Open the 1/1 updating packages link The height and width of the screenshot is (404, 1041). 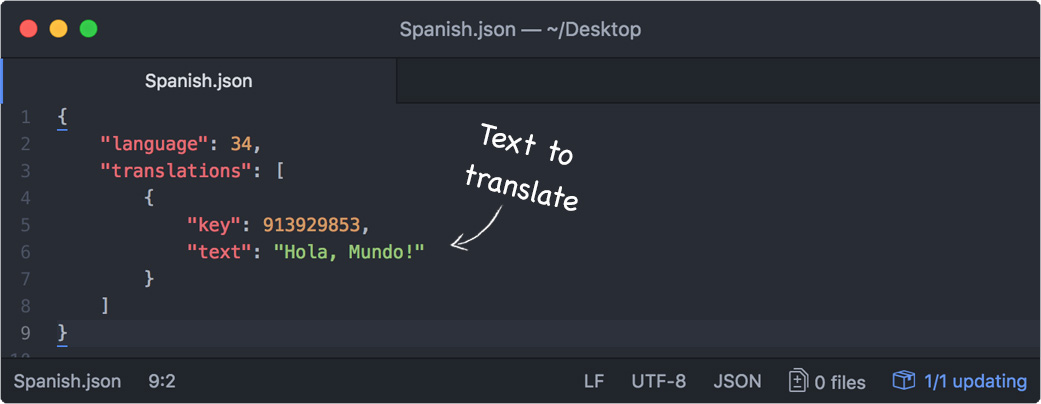(x=975, y=381)
